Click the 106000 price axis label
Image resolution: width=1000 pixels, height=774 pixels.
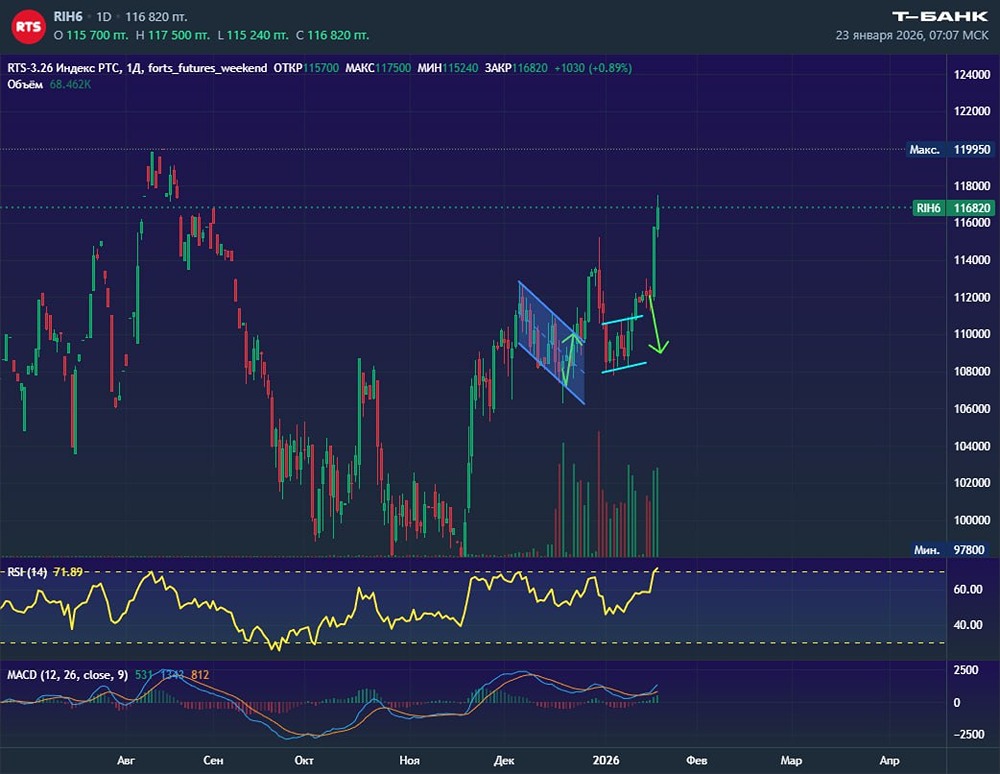(972, 409)
